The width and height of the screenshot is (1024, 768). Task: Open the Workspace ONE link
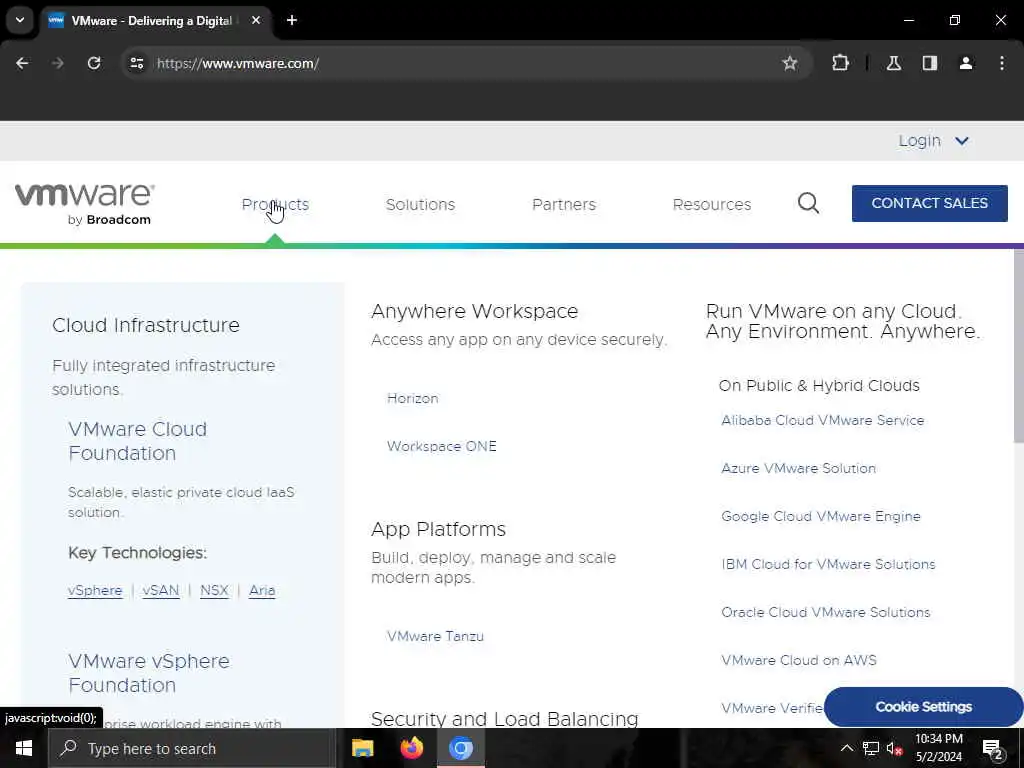[x=441, y=446]
